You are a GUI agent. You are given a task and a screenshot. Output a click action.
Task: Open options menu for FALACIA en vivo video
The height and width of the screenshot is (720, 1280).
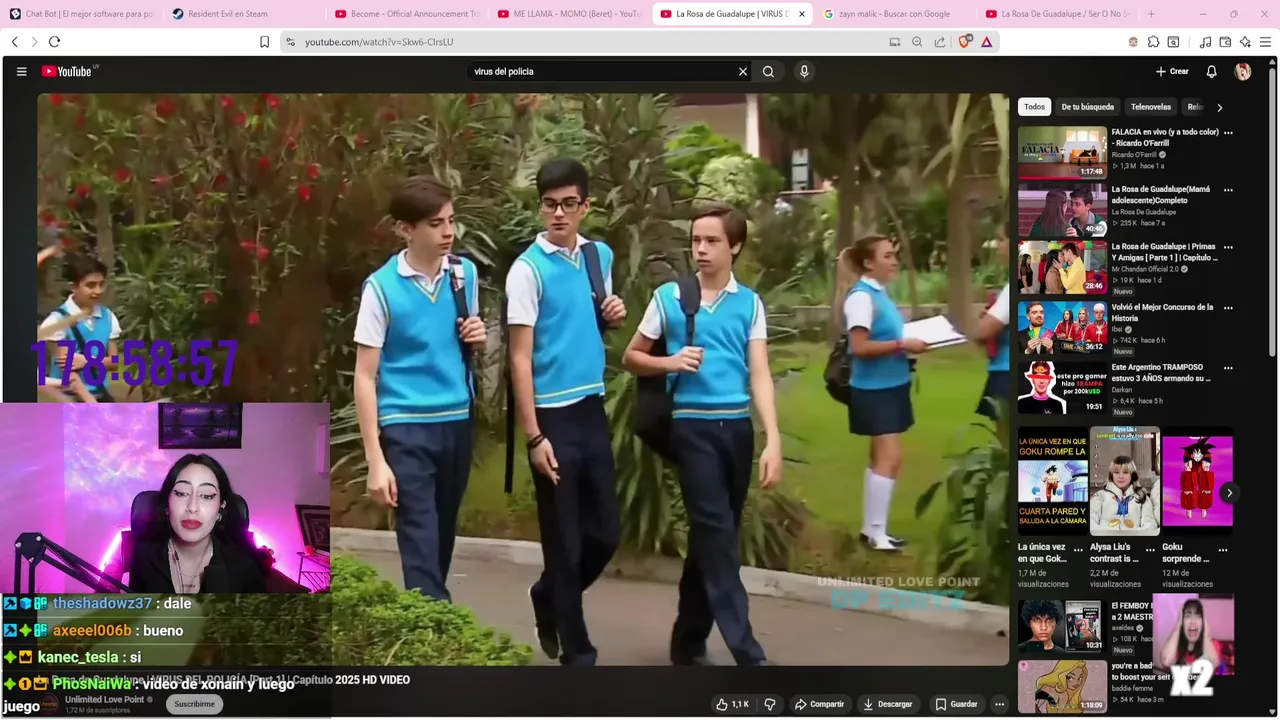[x=1228, y=132]
